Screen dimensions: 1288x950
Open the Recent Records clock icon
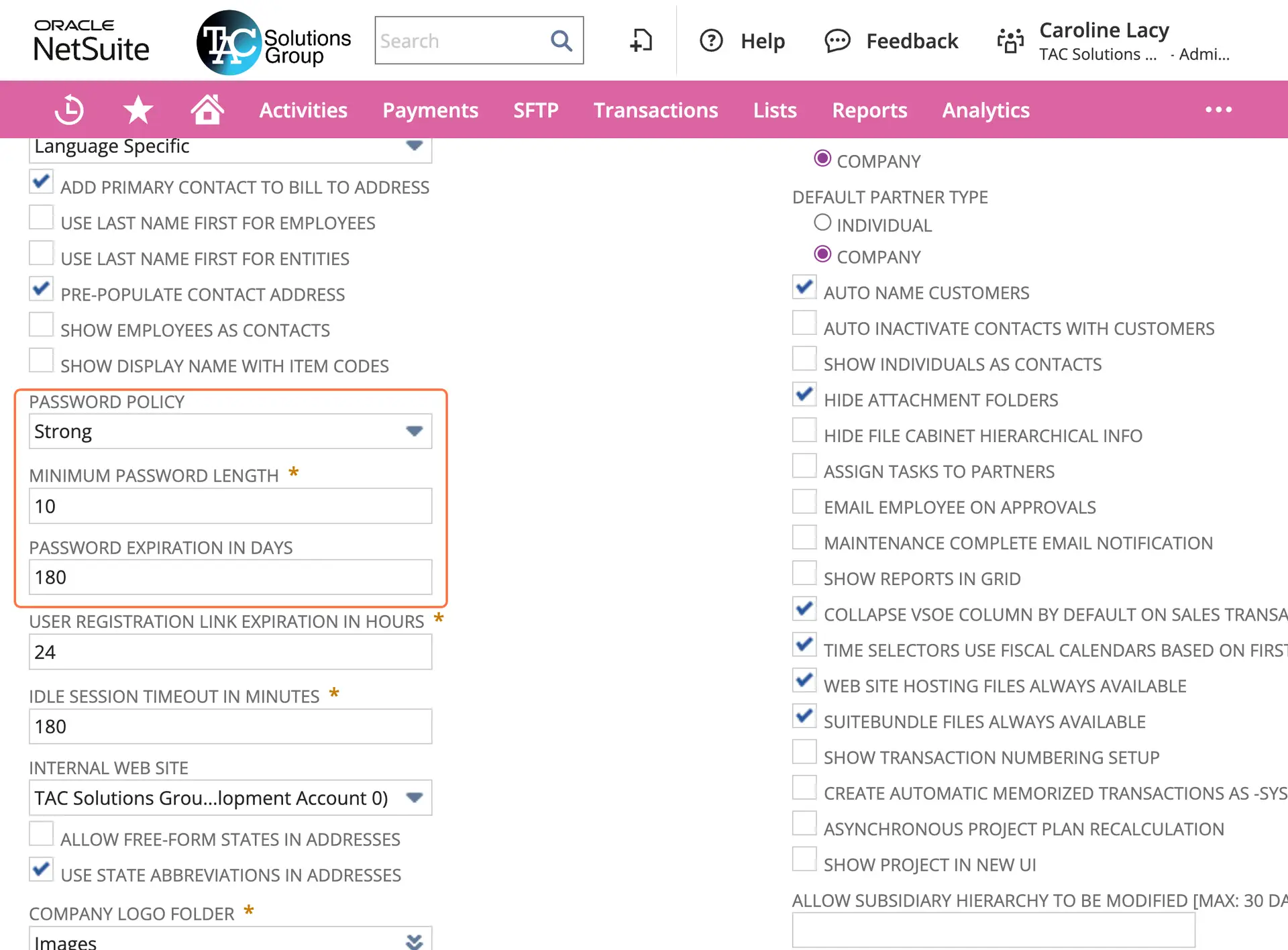point(69,110)
